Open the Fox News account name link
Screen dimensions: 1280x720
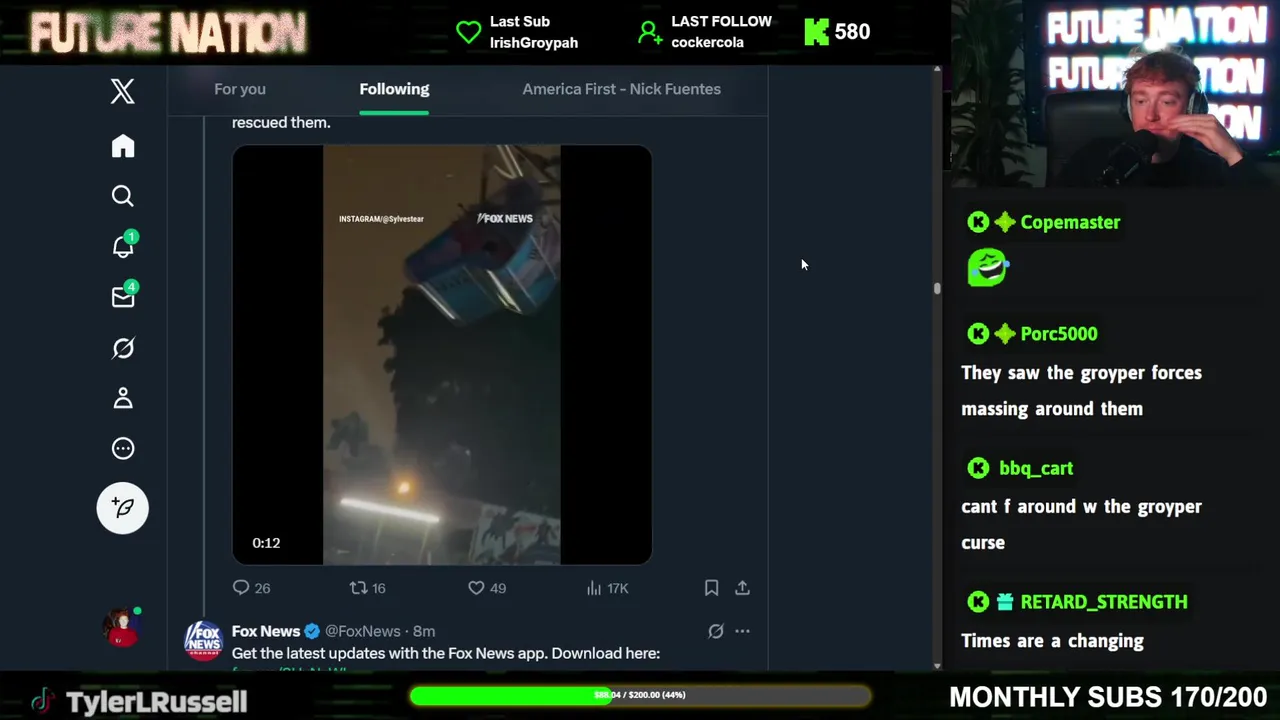point(266,631)
